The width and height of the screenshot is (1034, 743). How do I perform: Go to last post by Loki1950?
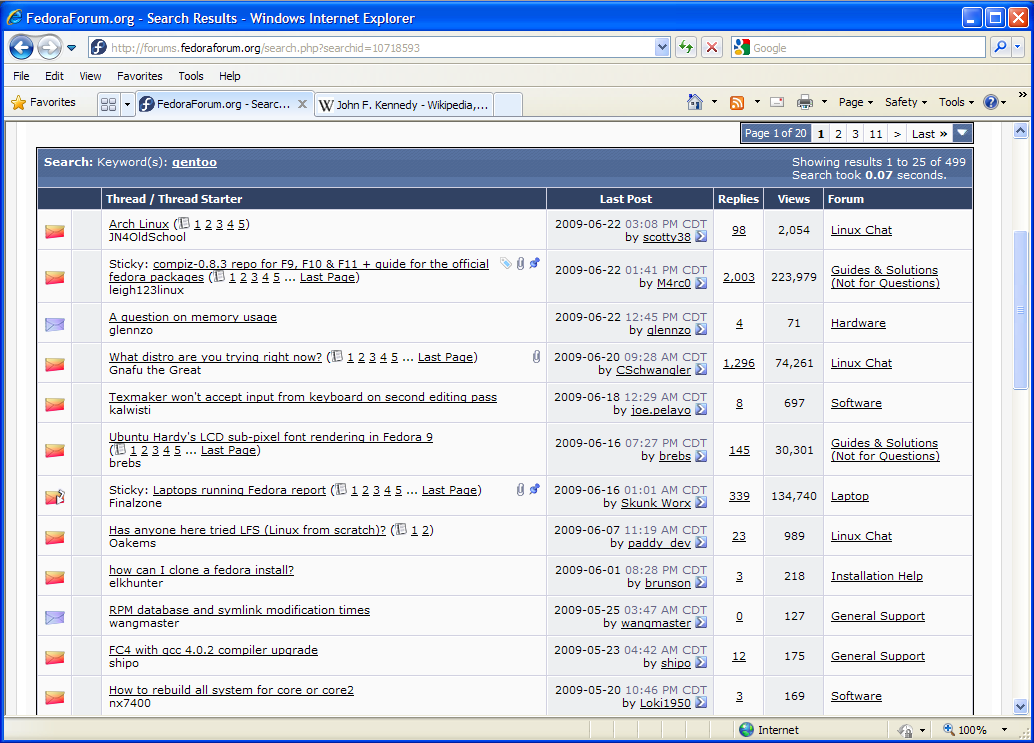click(702, 703)
